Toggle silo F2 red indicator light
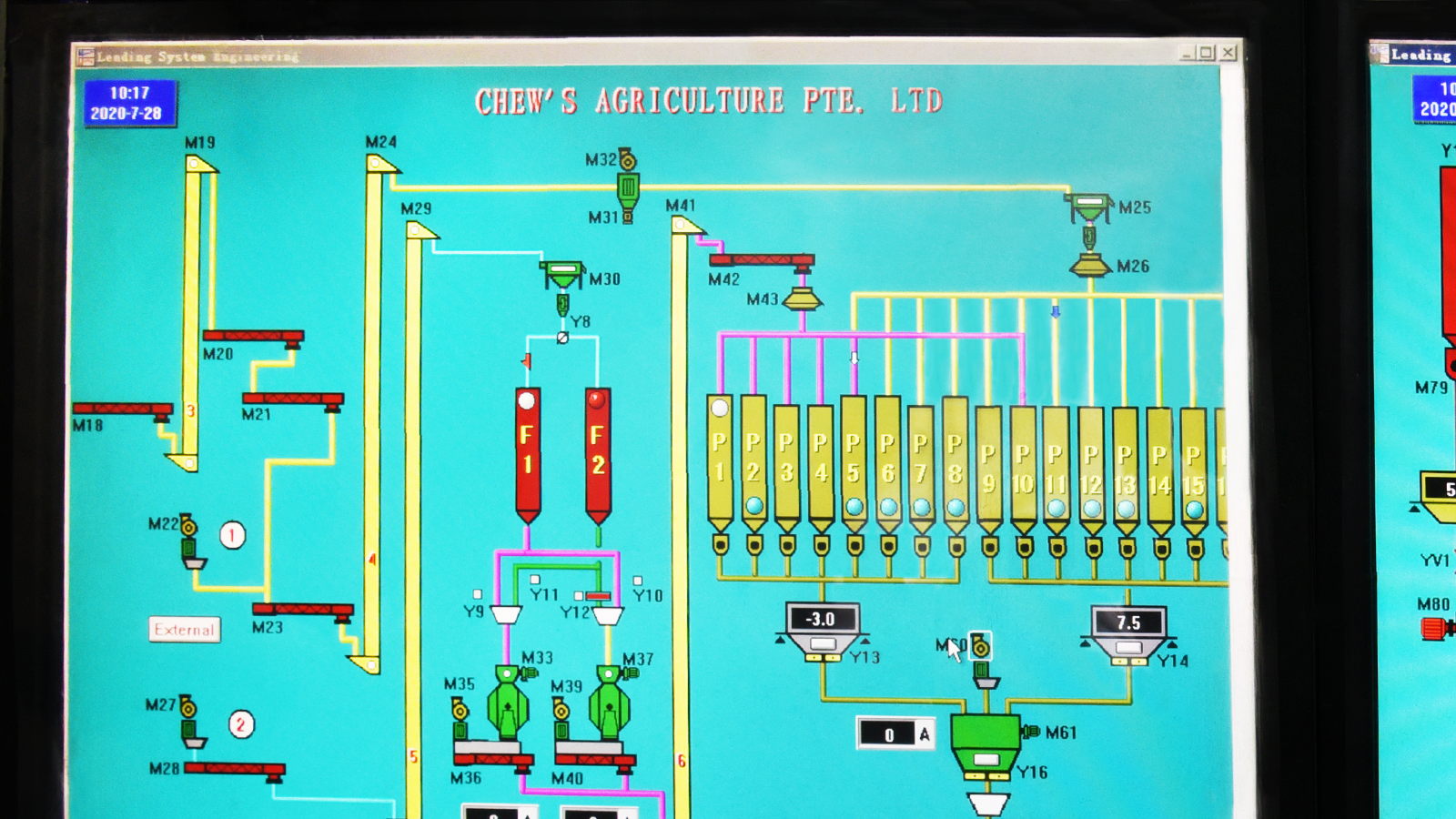 [597, 399]
